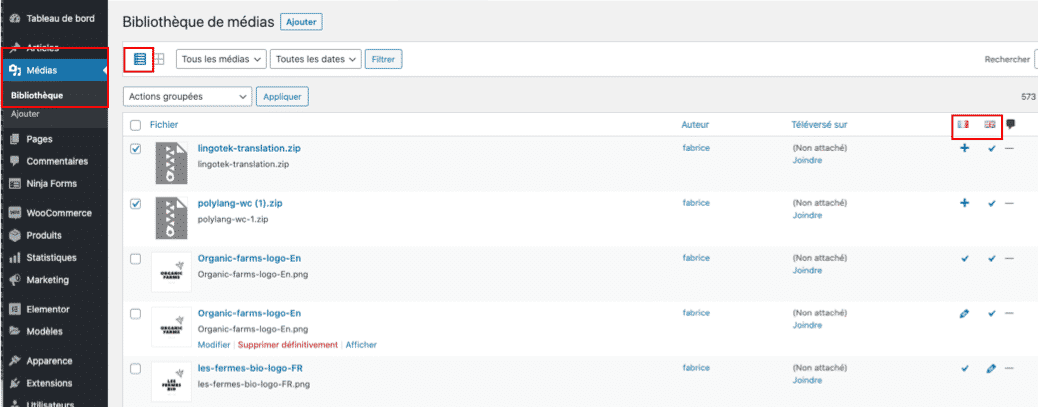Click the Ajouter button beside page title
Viewport: 1038px width, 407px height.
[301, 21]
